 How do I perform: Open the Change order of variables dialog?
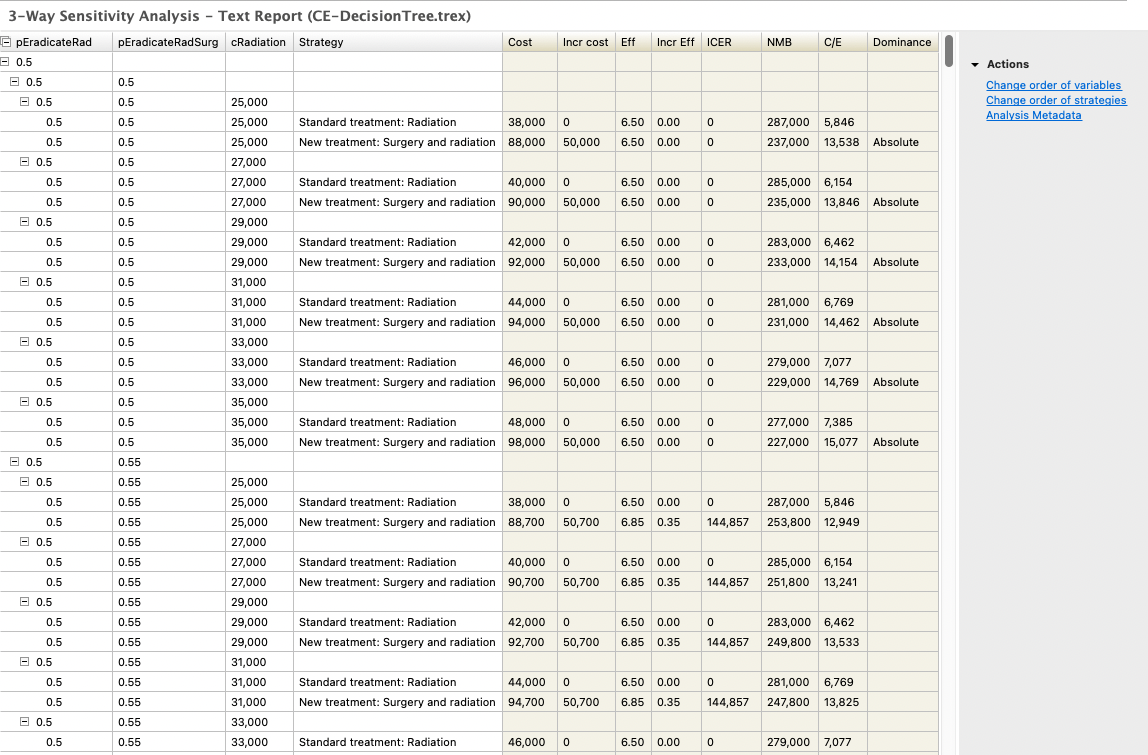coord(1053,85)
